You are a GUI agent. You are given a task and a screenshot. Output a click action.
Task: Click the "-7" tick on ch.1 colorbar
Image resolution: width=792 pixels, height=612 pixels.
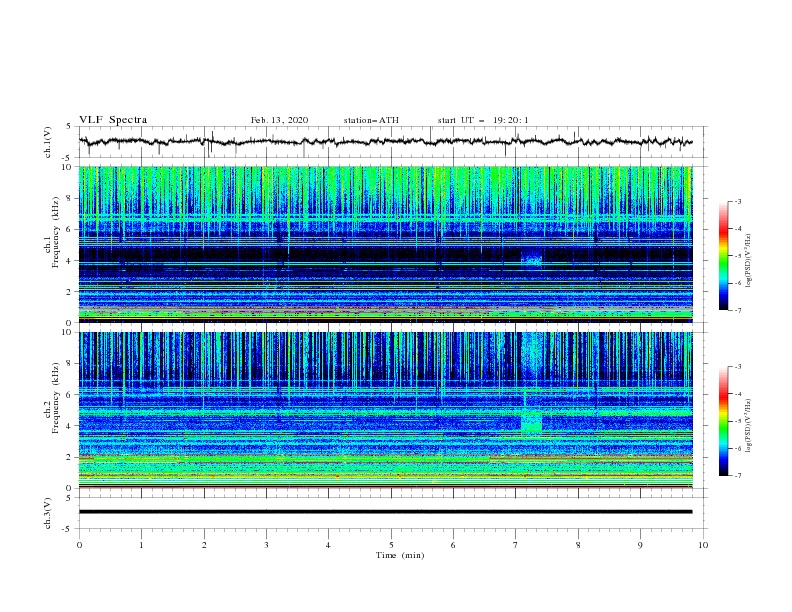click(737, 311)
